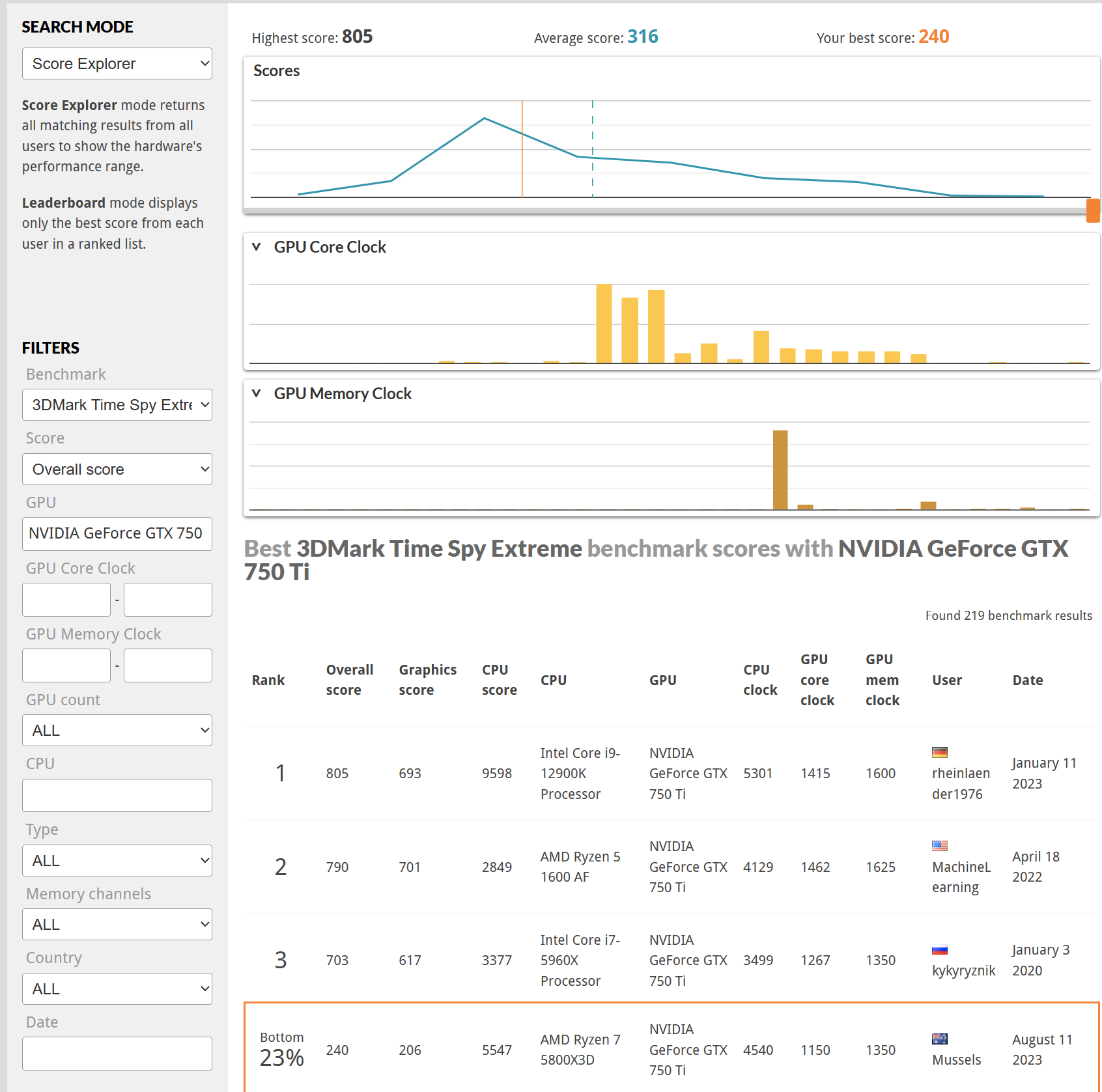Viewport: 1102px width, 1092px height.
Task: Click the CPU score 9598 cell
Action: [x=497, y=774]
